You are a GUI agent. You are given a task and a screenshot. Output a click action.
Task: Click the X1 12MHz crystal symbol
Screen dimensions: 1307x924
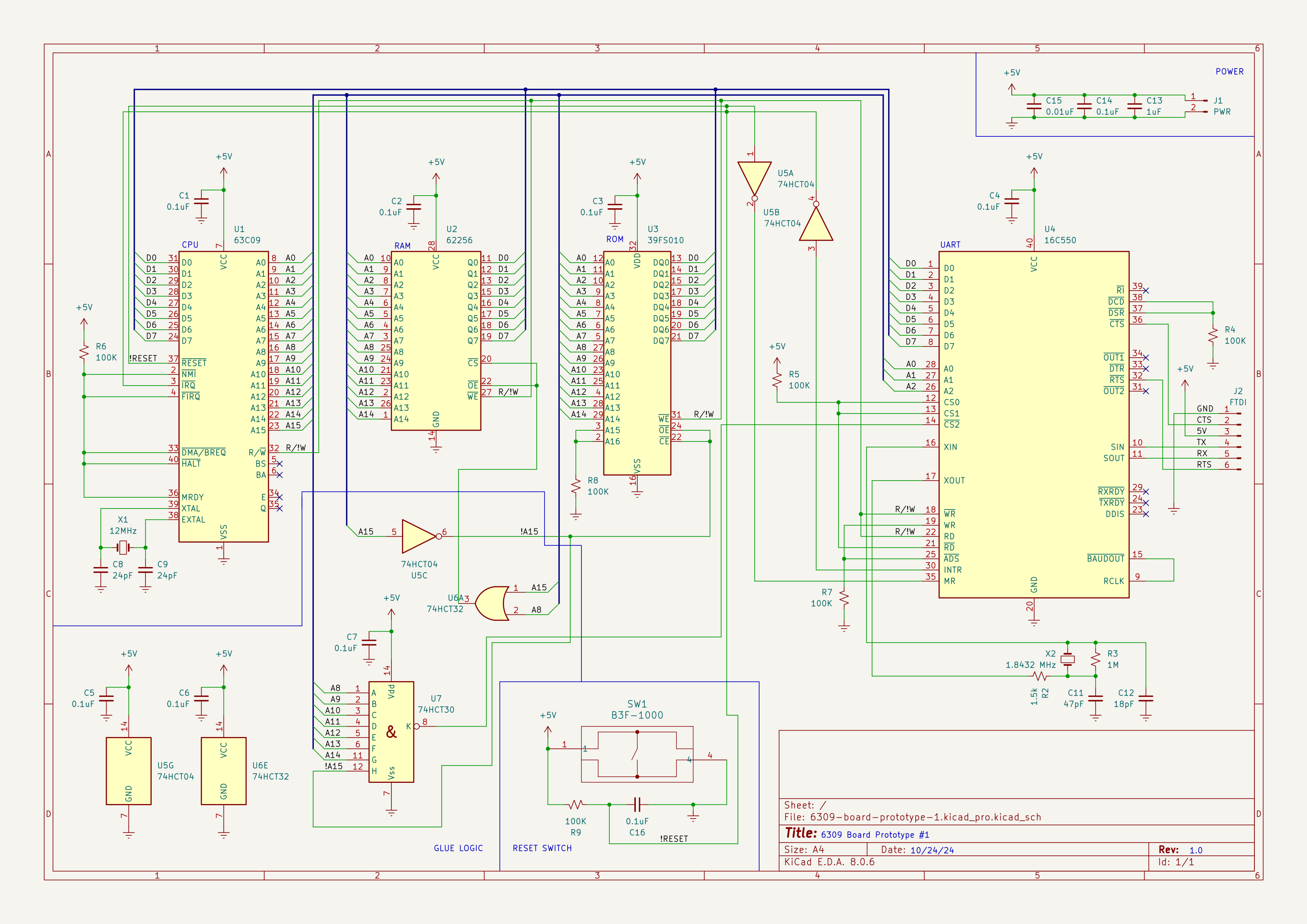[x=123, y=547]
